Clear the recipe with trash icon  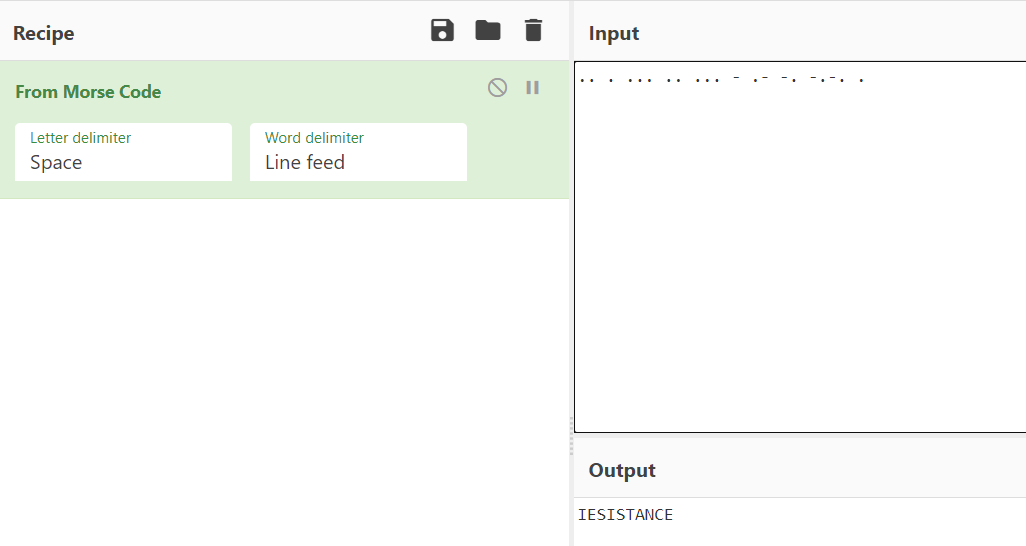click(533, 30)
